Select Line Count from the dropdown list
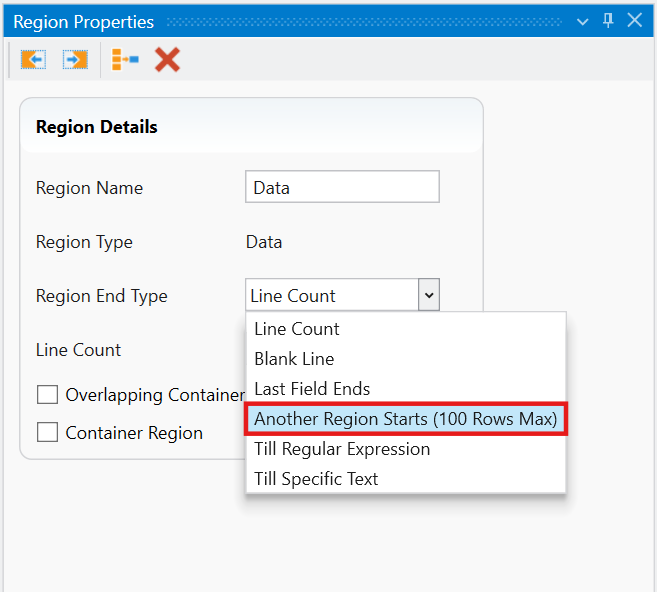 [x=297, y=329]
